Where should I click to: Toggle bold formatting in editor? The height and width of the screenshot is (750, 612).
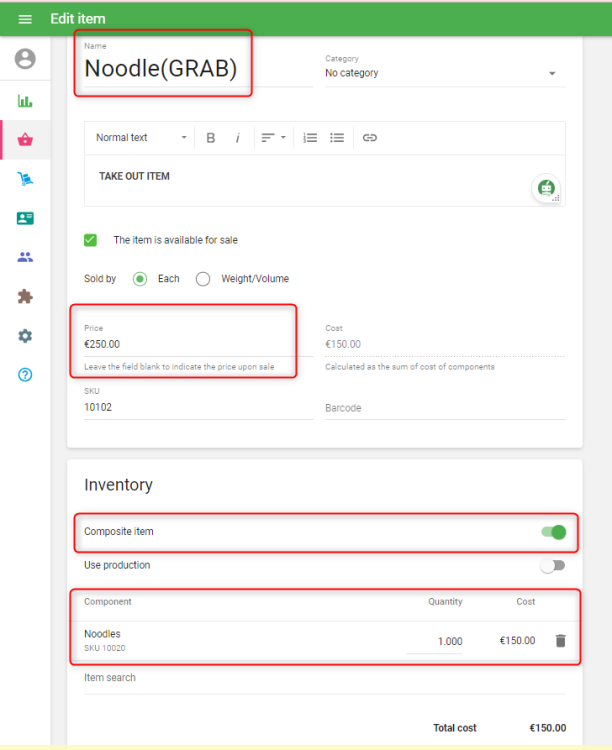coord(211,138)
